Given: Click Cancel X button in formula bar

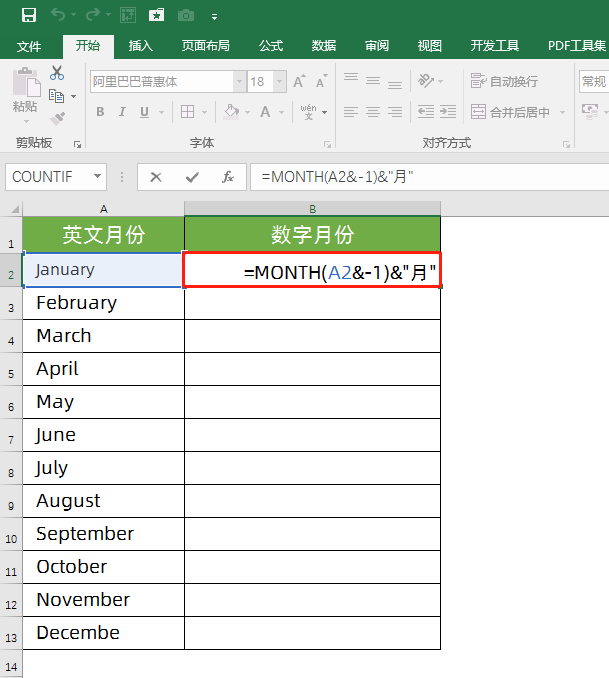Looking at the screenshot, I should pos(156,177).
